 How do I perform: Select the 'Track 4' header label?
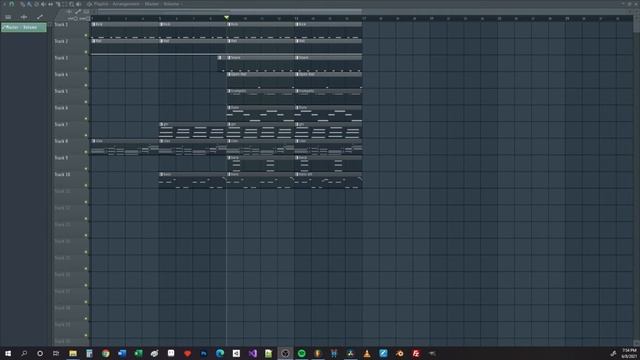pos(61,75)
